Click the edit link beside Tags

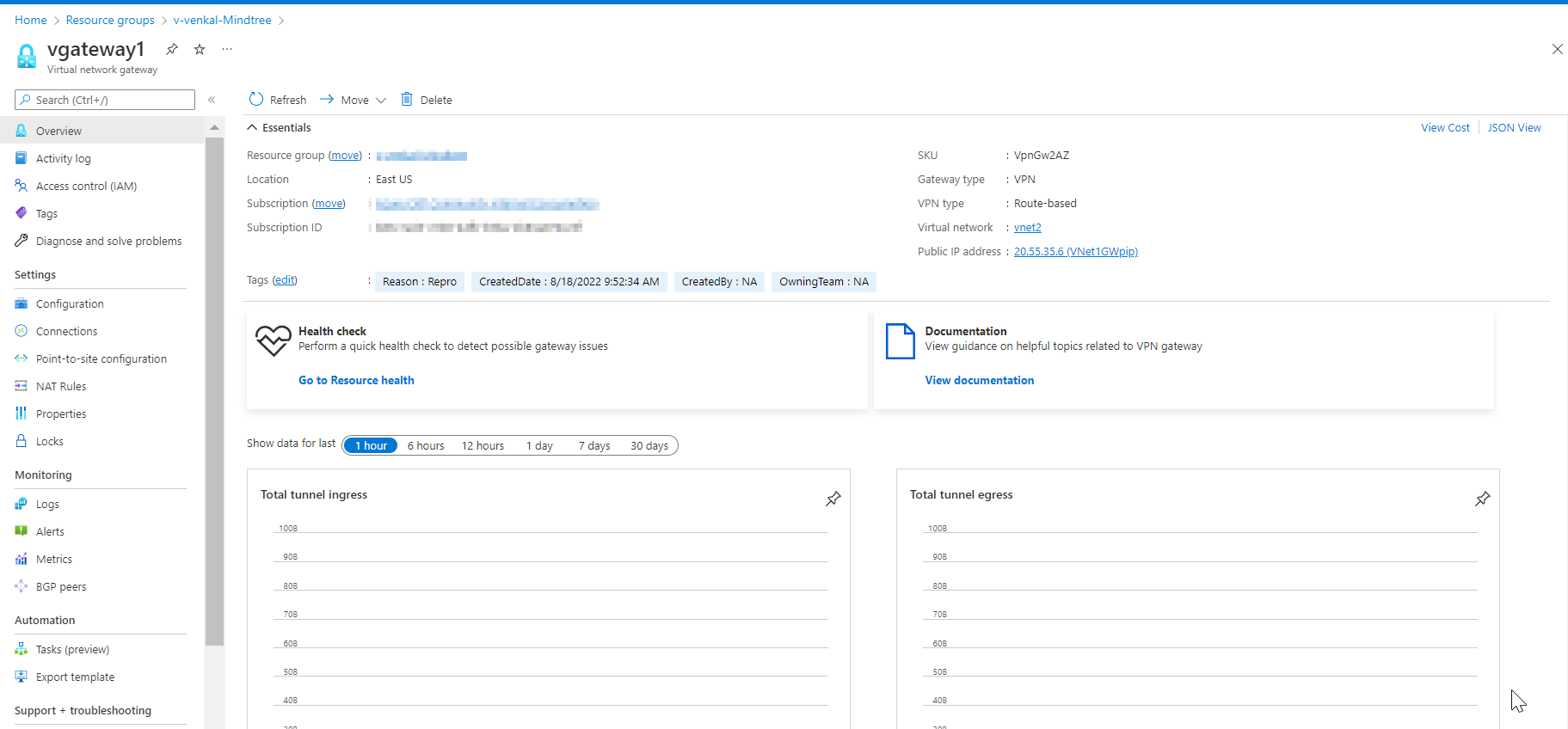coord(285,279)
